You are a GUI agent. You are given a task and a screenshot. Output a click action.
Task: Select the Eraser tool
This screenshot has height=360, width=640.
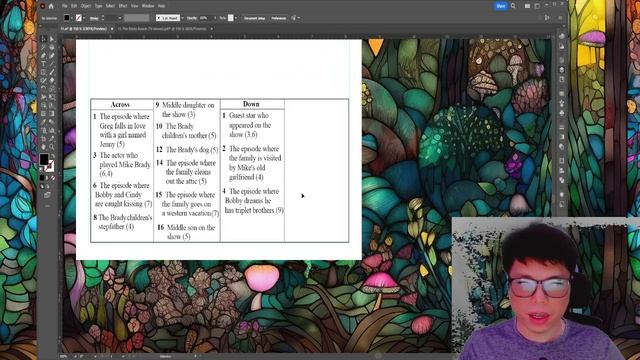pyautogui.click(x=52, y=80)
